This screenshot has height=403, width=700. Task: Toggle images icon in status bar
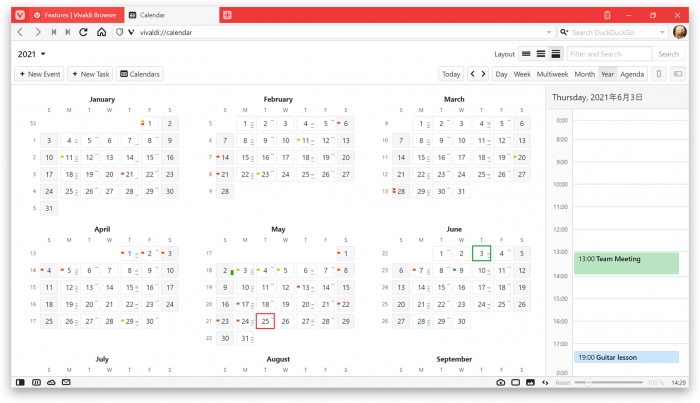[530, 382]
